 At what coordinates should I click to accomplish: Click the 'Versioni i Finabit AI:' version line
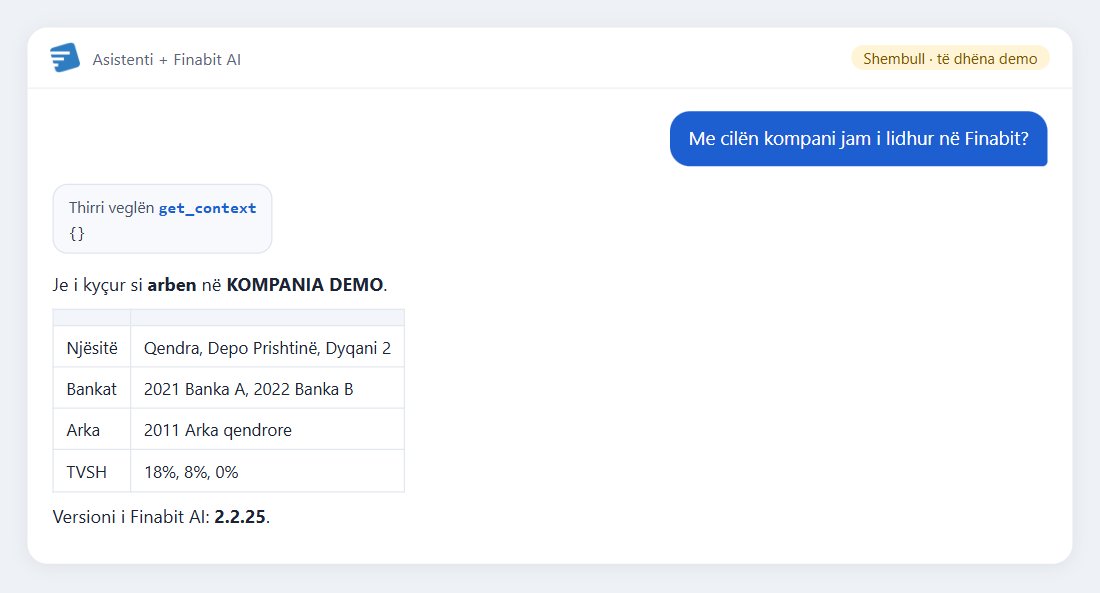pyautogui.click(x=161, y=517)
